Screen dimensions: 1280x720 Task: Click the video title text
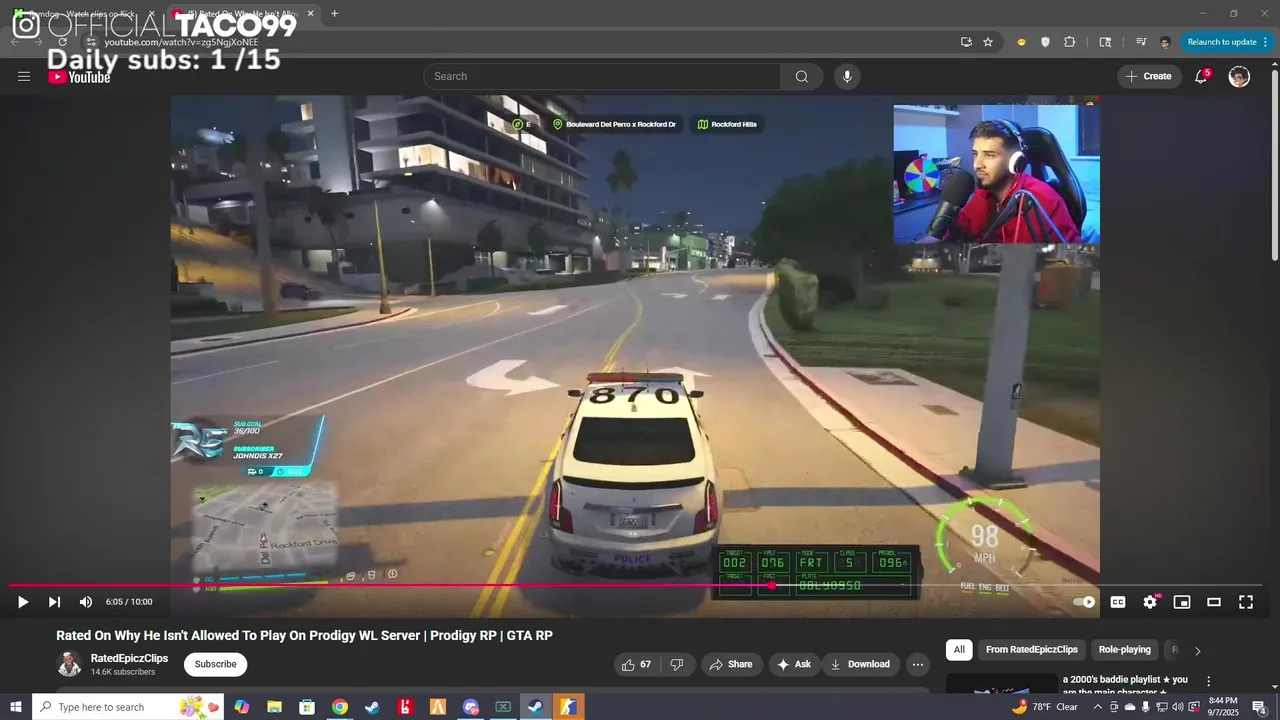pyautogui.click(x=304, y=635)
